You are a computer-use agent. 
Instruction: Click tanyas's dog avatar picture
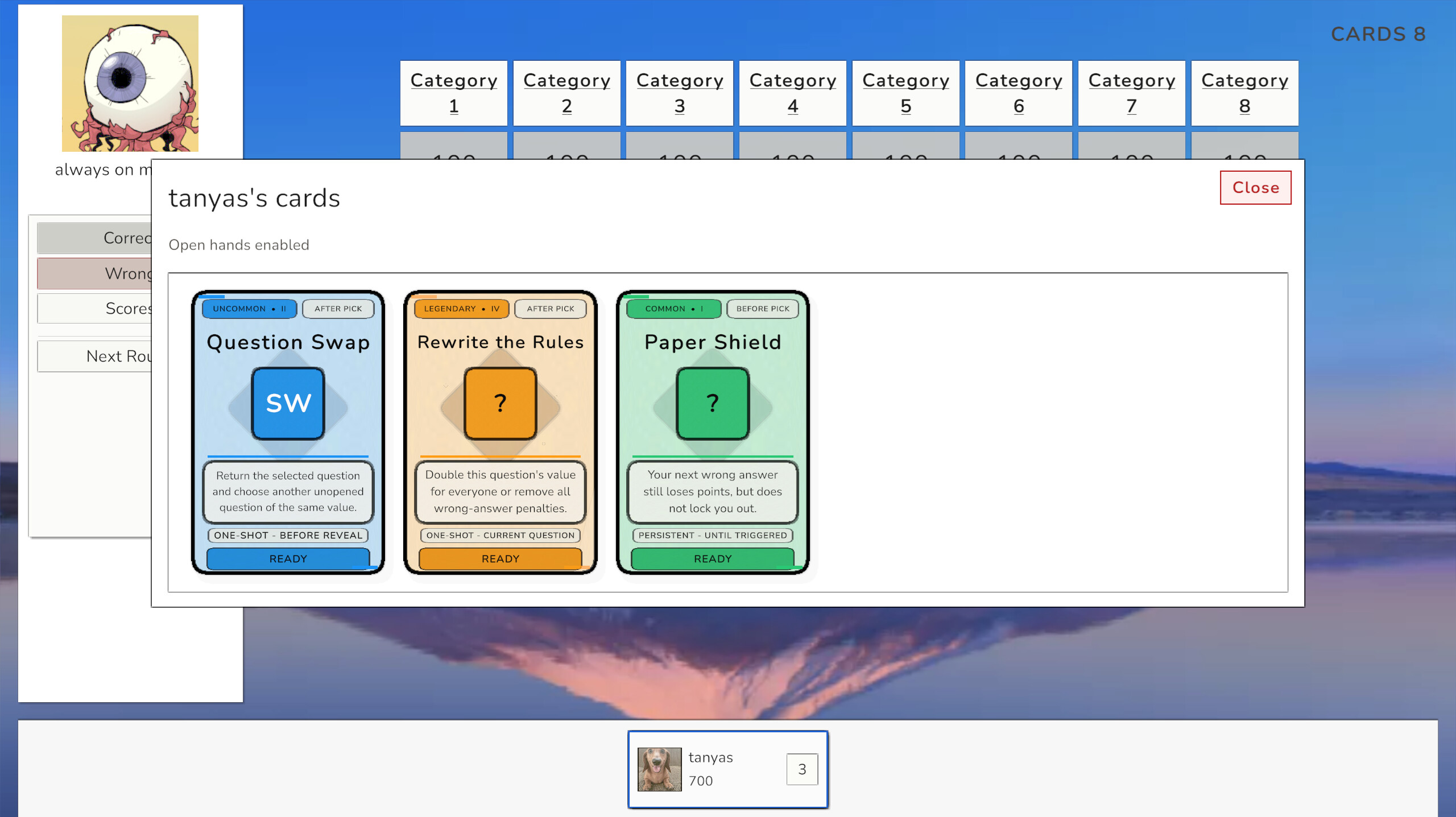pos(660,769)
